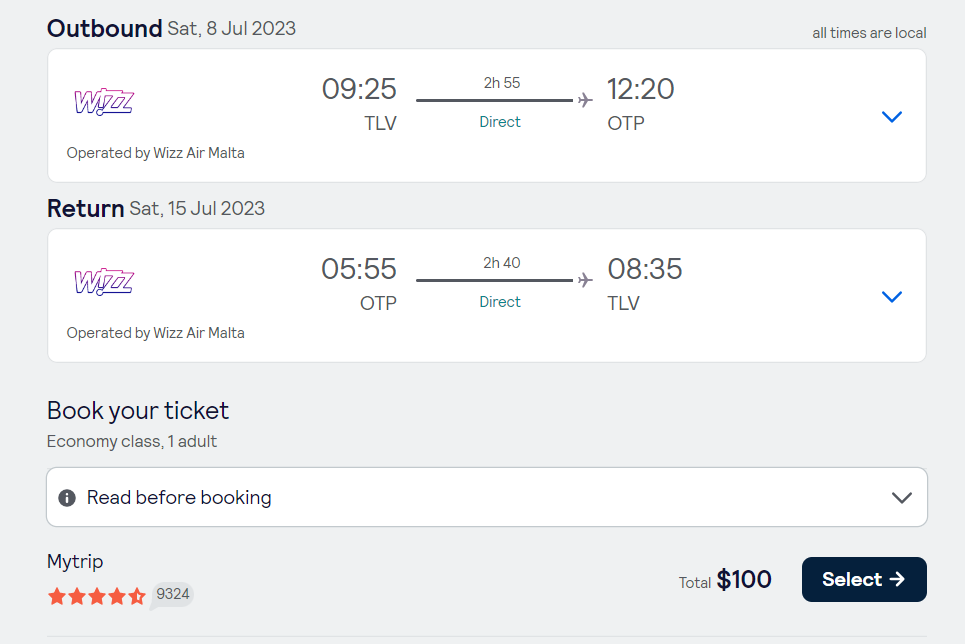The image size is (965, 644).
Task: Click the airplane icon on outbound flight line
Action: pyautogui.click(x=585, y=100)
